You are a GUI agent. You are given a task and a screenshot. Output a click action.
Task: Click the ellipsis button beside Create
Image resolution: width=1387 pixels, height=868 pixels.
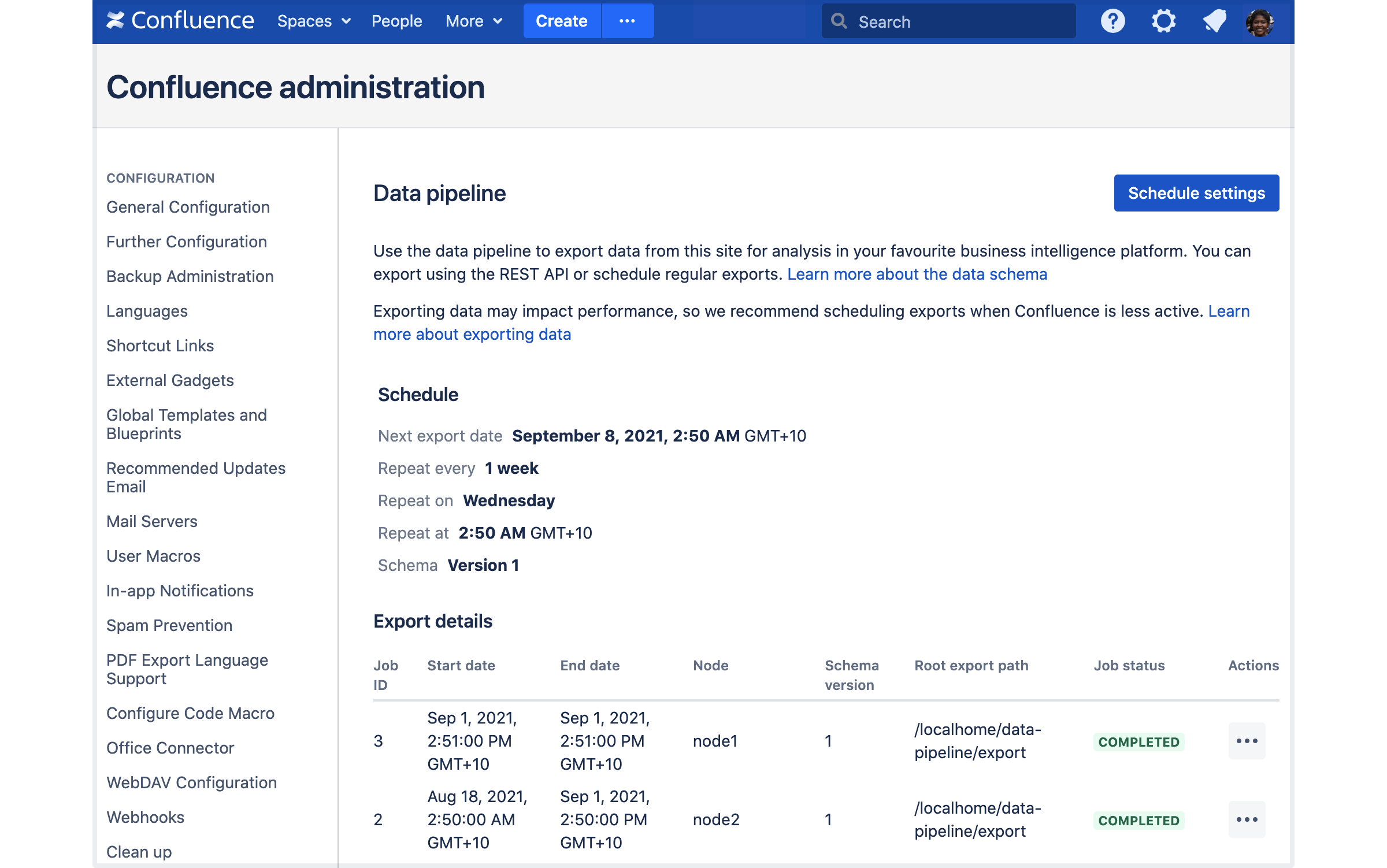click(x=628, y=21)
